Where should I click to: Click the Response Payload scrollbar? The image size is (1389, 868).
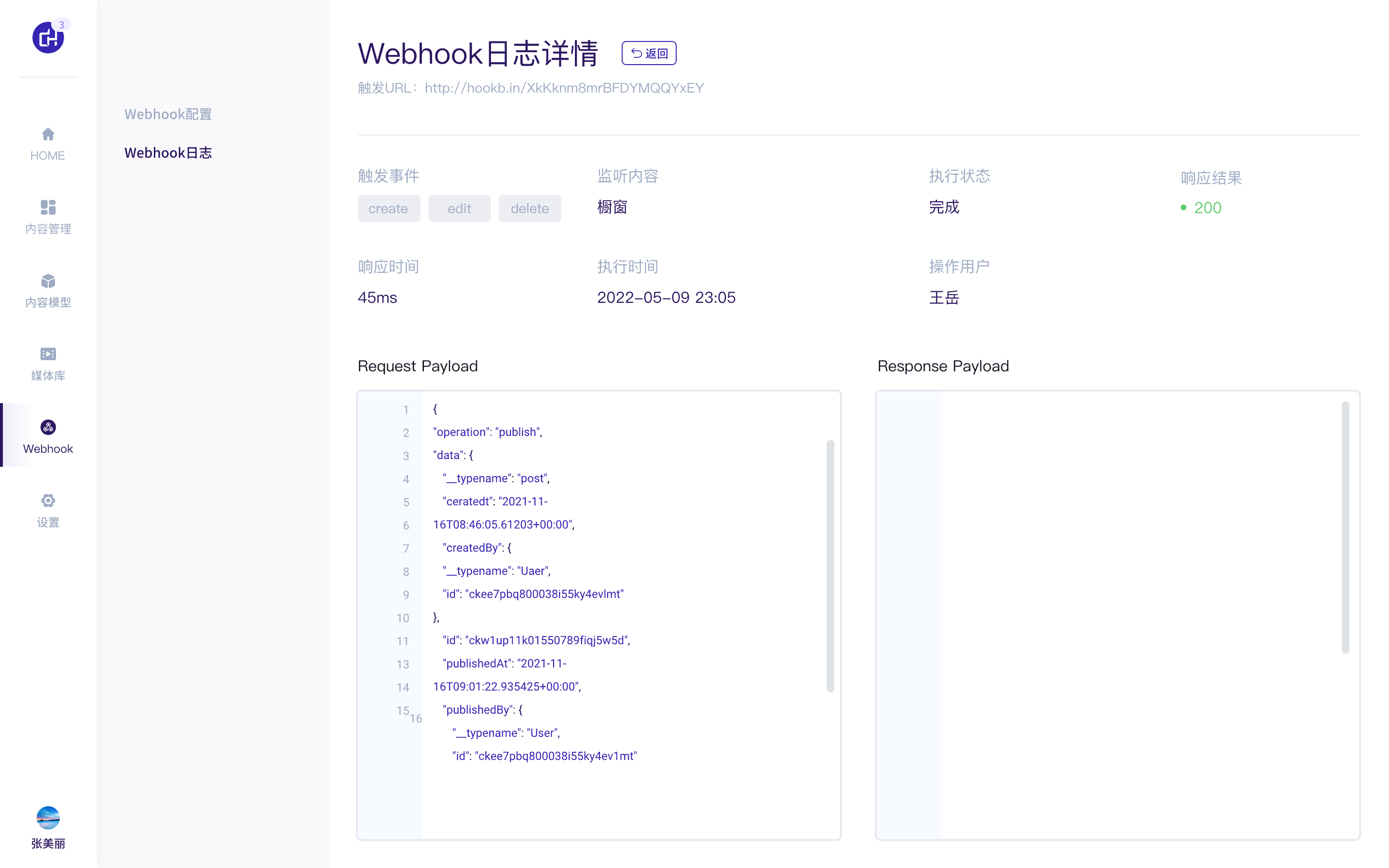point(1345,527)
